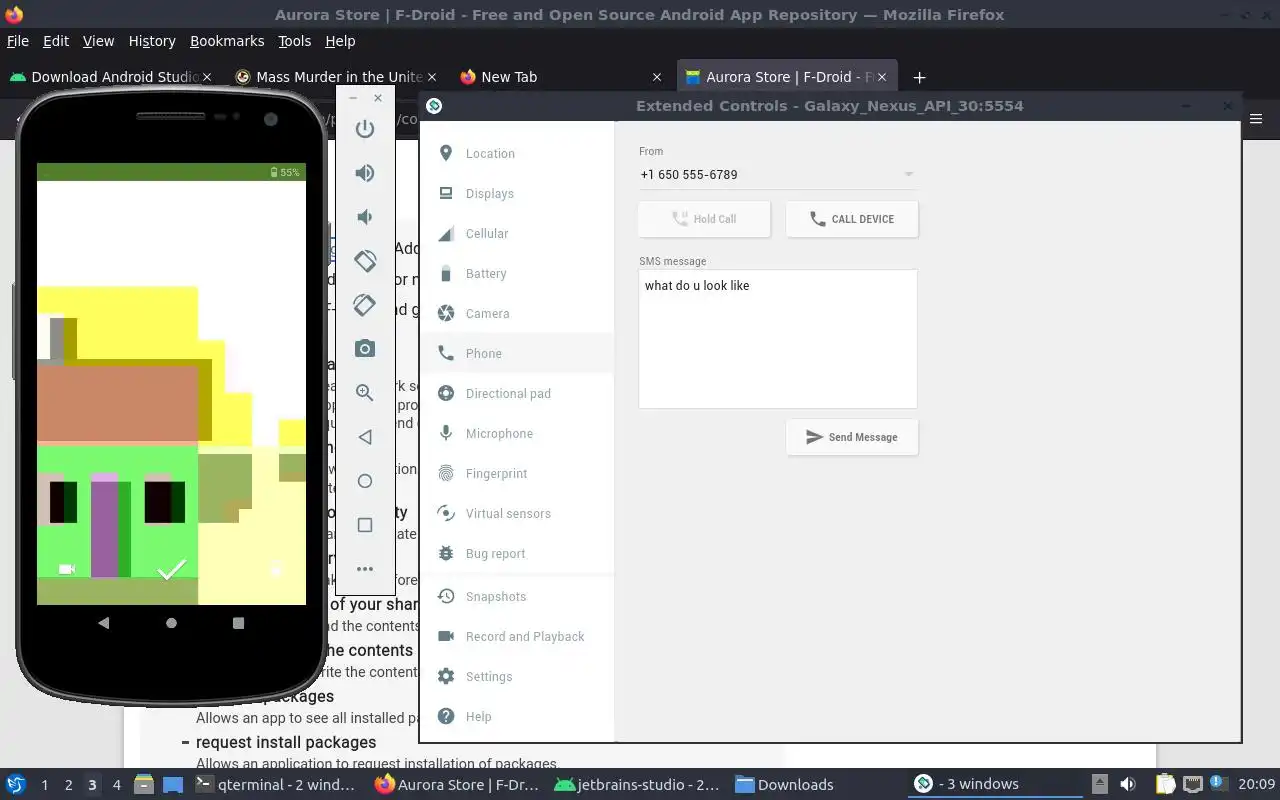The height and width of the screenshot is (800, 1280).
Task: Lower volume with the emulator volume down icon
Action: coord(365,217)
